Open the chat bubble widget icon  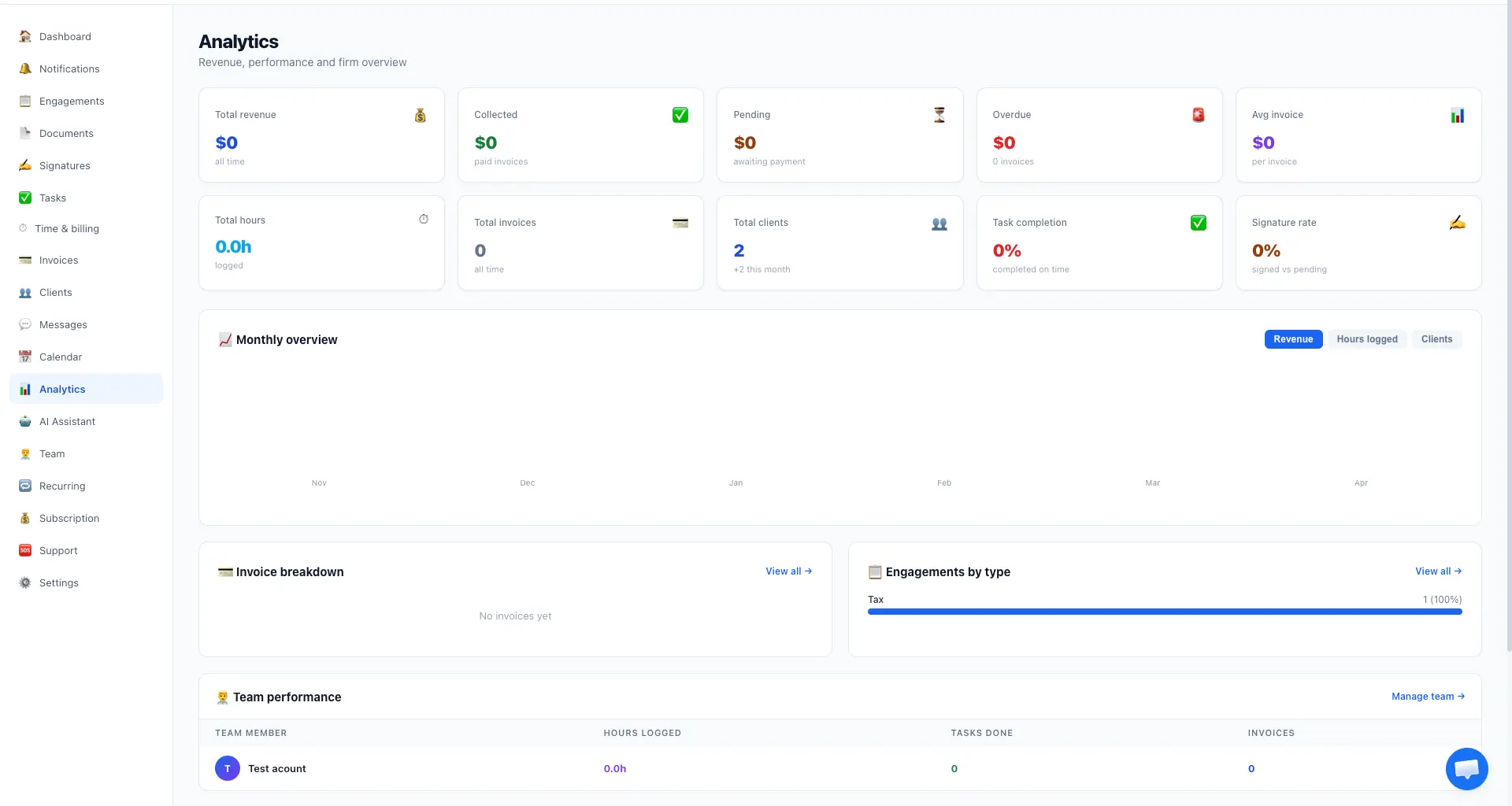1466,768
